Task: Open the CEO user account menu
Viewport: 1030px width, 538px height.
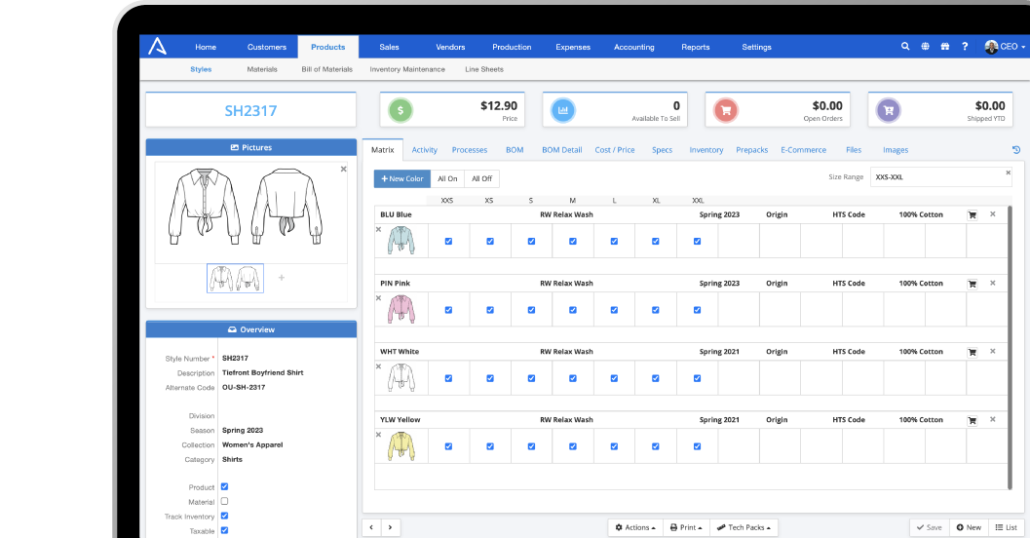Action: coord(1004,47)
